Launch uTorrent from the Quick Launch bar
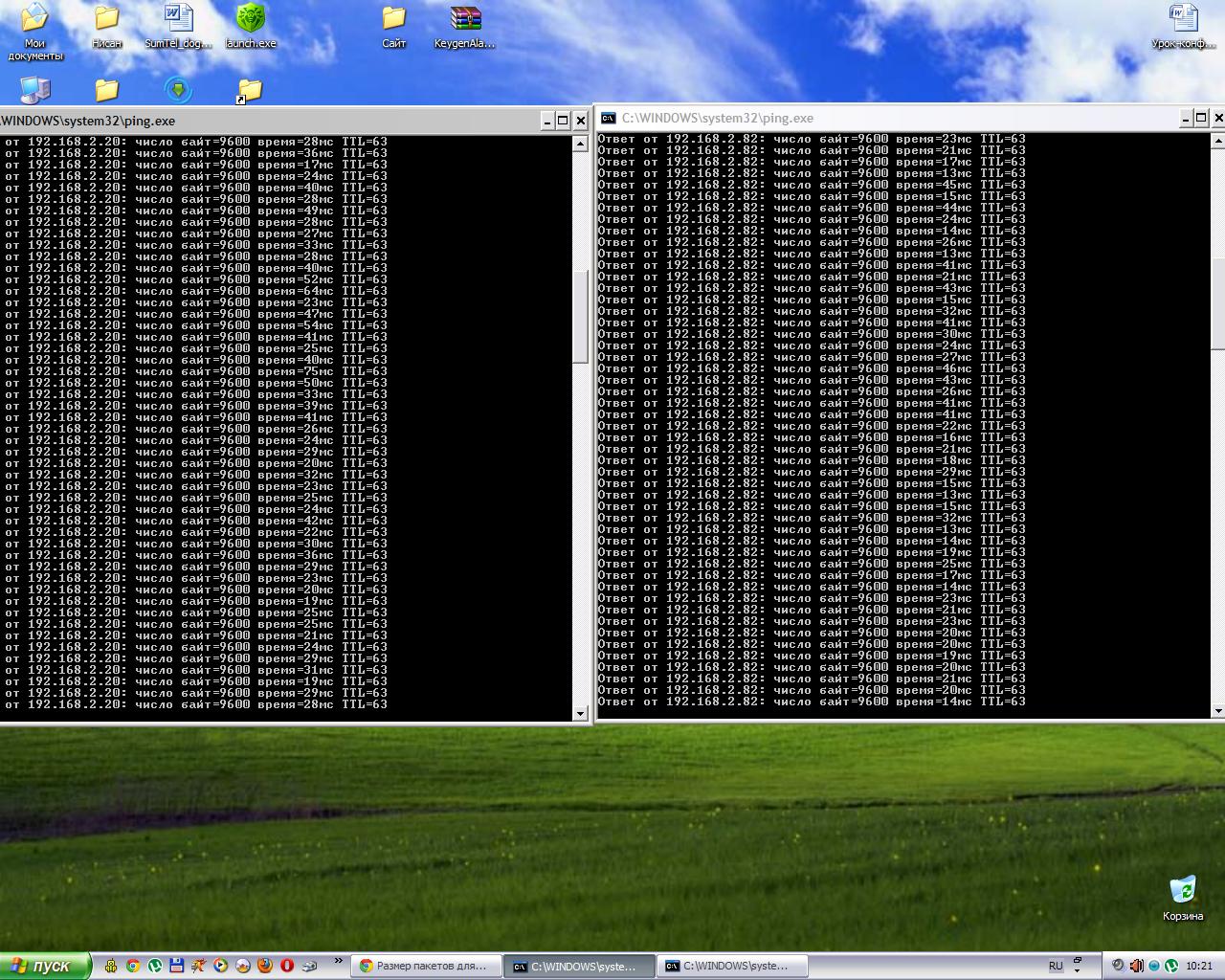 click(155, 966)
